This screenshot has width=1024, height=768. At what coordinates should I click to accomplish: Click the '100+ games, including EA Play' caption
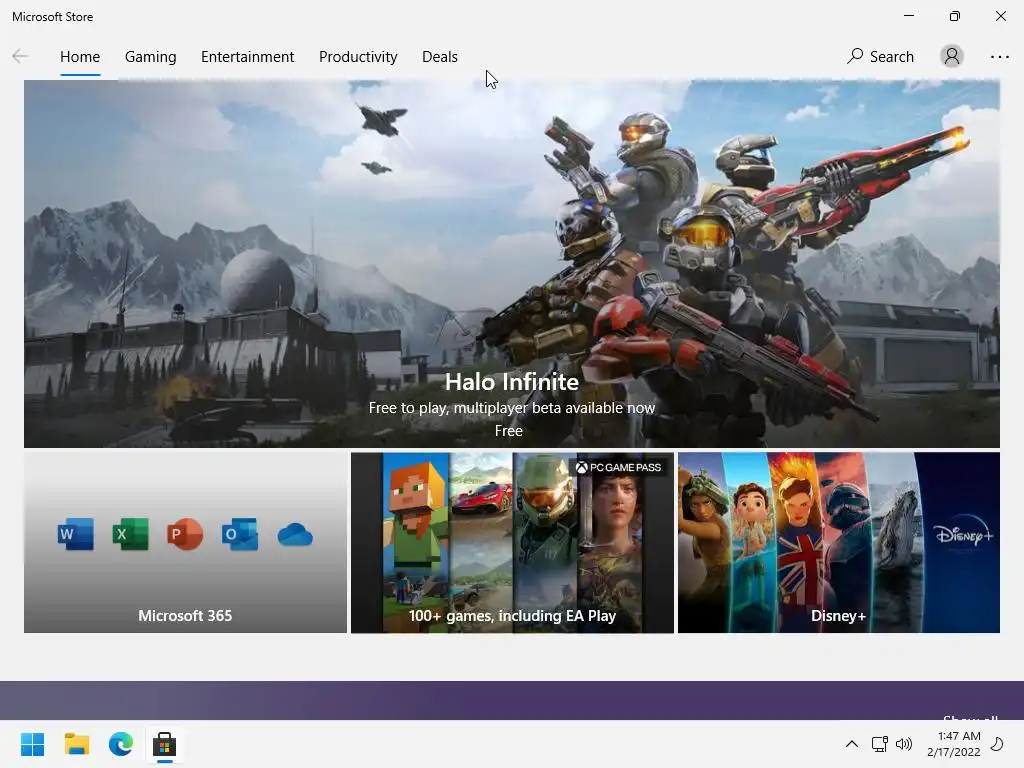pyautogui.click(x=512, y=616)
